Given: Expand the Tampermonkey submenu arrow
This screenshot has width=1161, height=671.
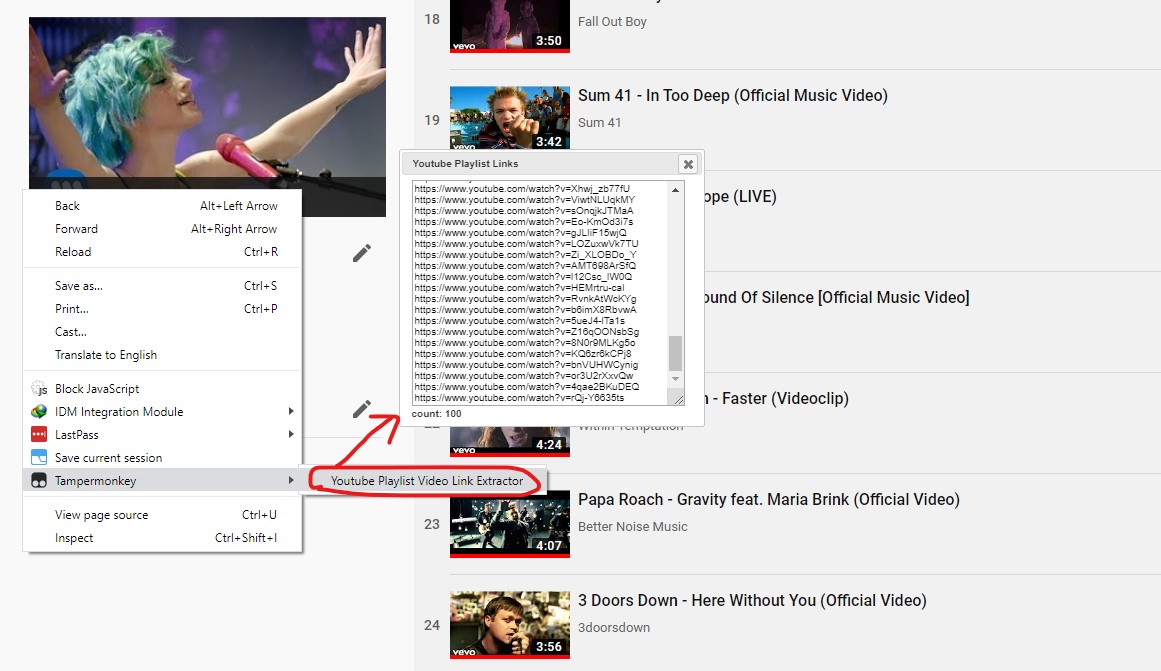Looking at the screenshot, I should [x=291, y=481].
